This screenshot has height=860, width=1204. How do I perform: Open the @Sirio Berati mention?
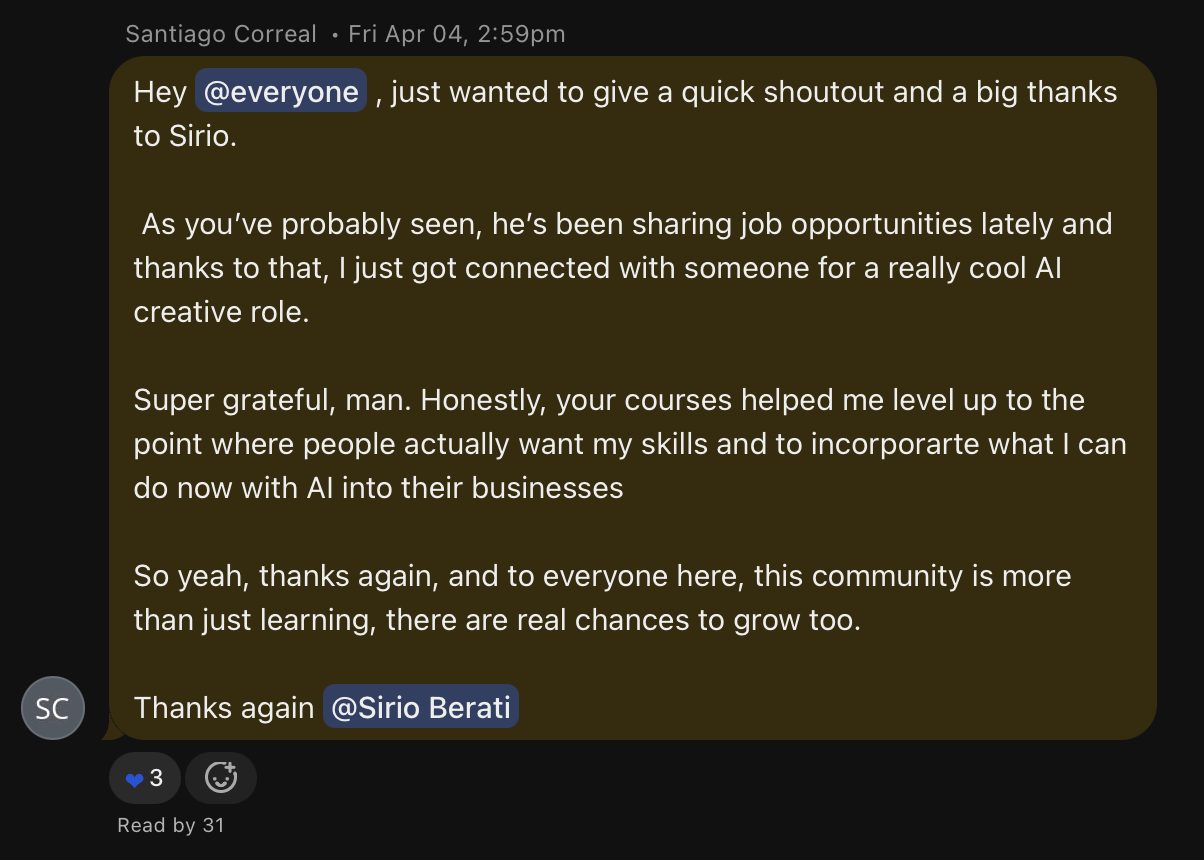pos(420,708)
